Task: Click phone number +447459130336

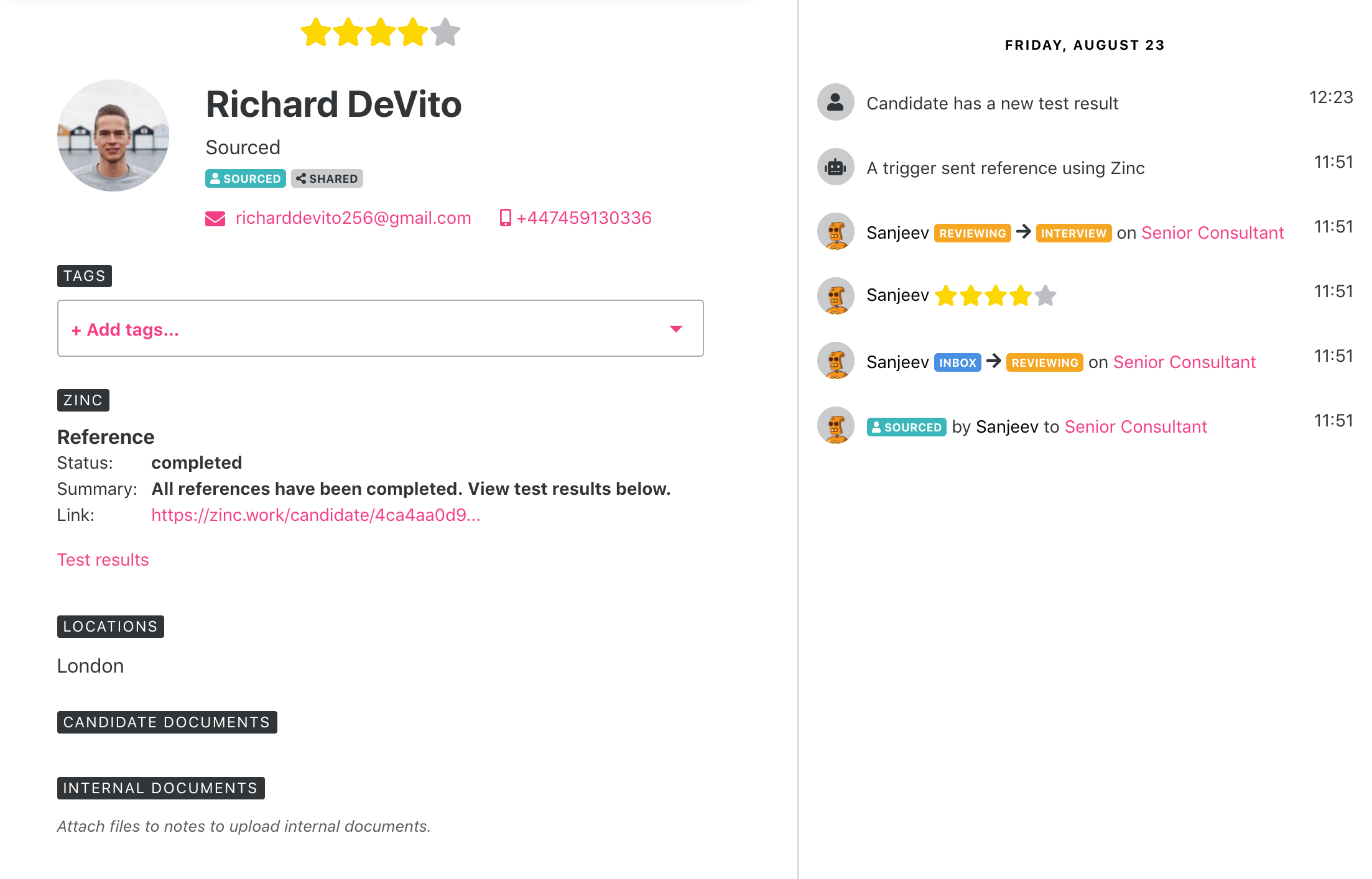Action: pos(584,218)
